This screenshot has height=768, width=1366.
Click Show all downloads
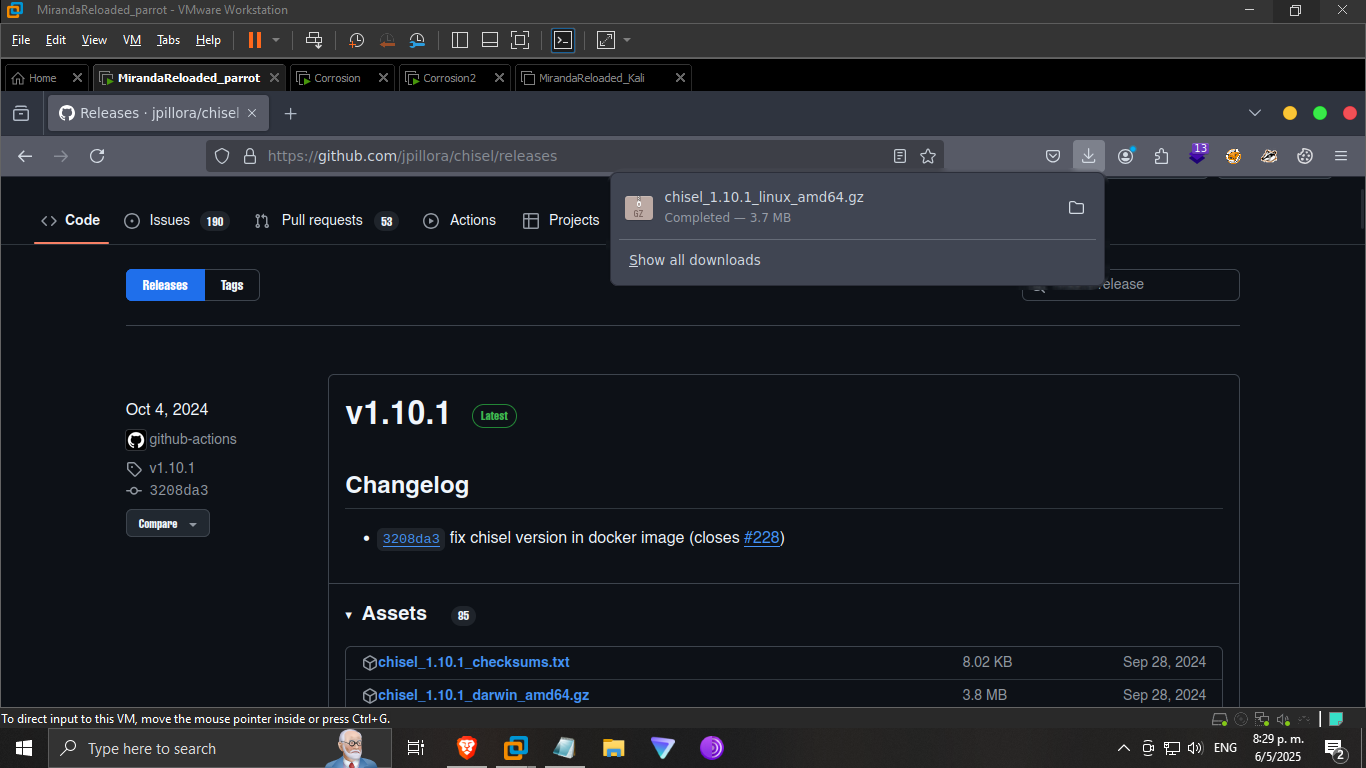(x=695, y=260)
